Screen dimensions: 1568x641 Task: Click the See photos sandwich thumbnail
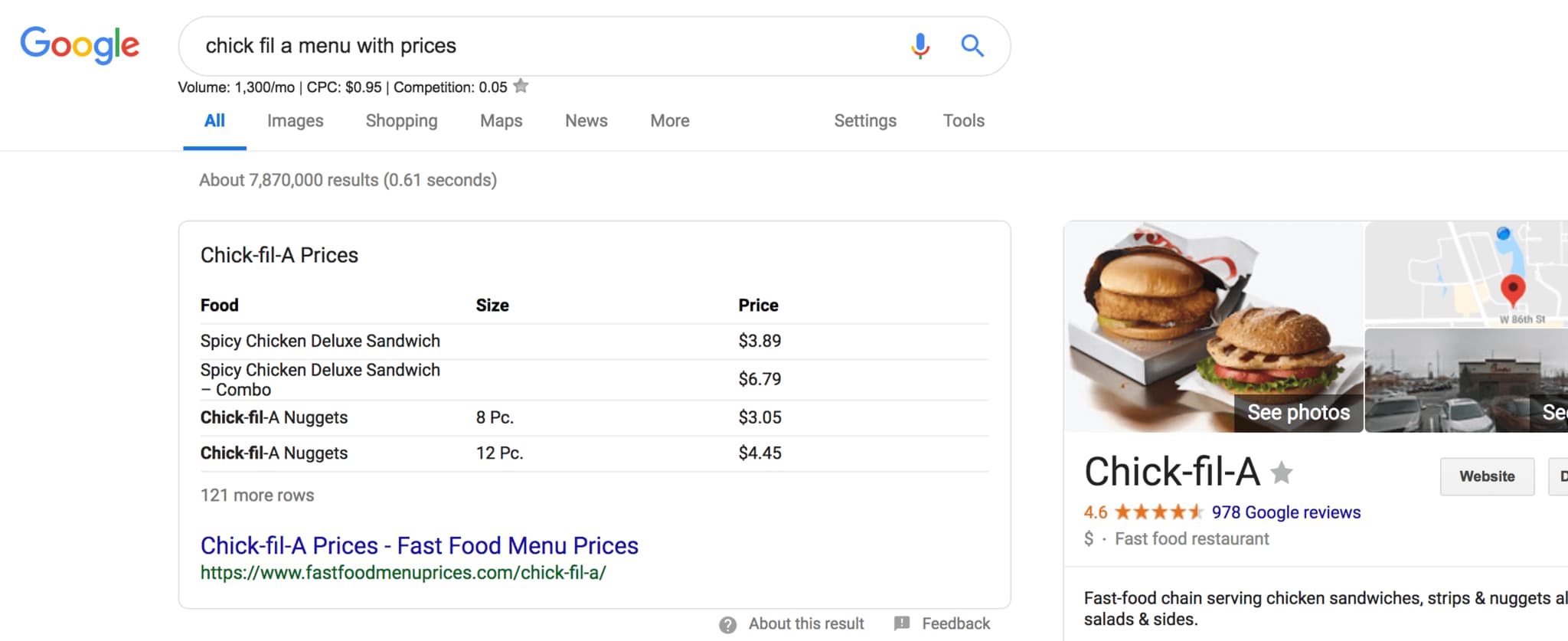(1214, 327)
